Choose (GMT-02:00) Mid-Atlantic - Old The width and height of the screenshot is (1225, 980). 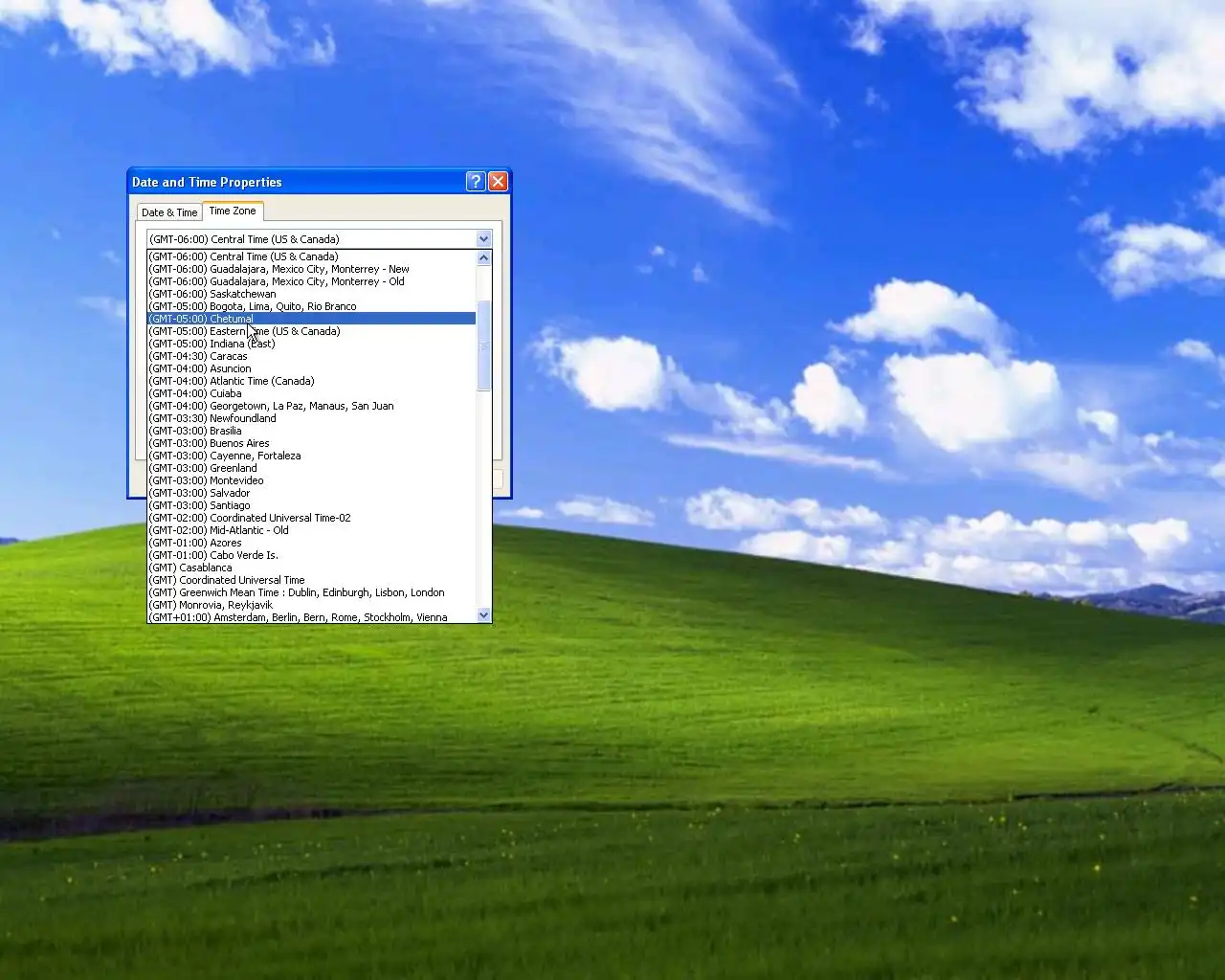pyautogui.click(x=311, y=530)
